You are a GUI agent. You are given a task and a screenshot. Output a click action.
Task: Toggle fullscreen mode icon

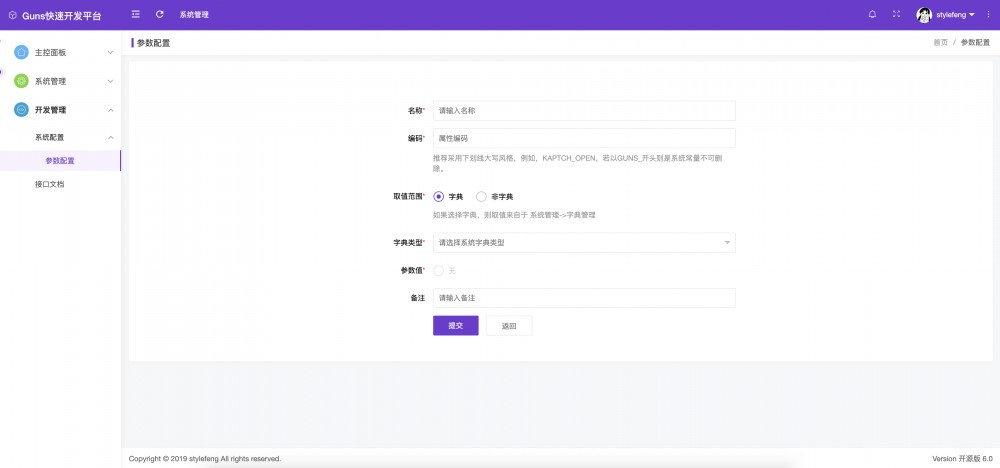pos(896,14)
